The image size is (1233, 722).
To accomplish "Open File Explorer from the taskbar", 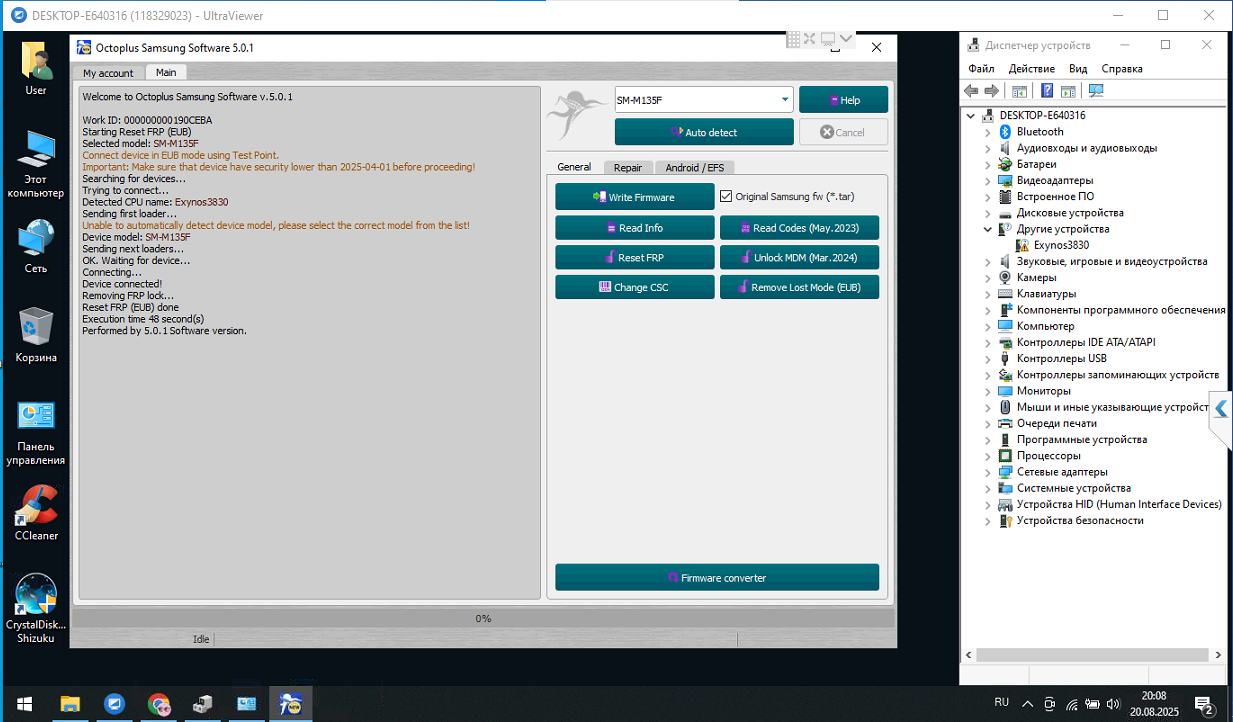I will coord(70,704).
